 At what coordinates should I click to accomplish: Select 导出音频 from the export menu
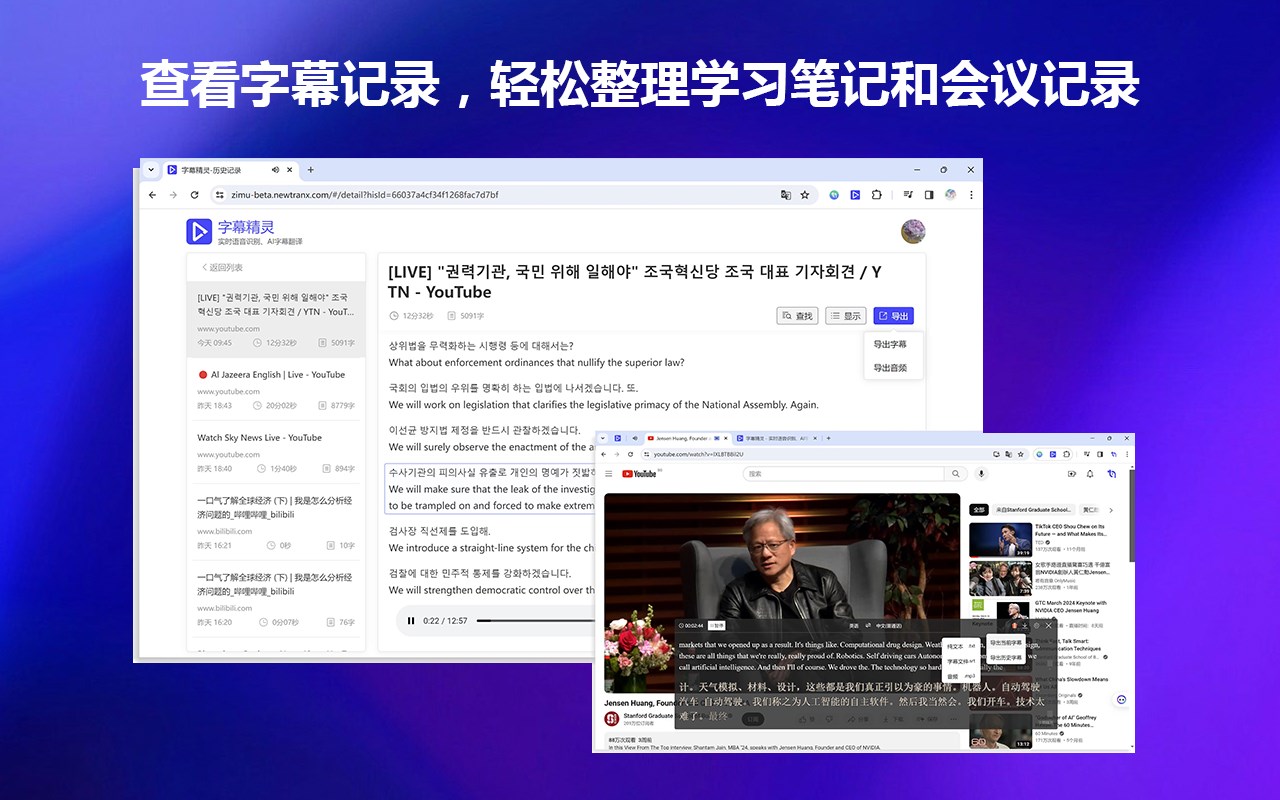point(890,368)
